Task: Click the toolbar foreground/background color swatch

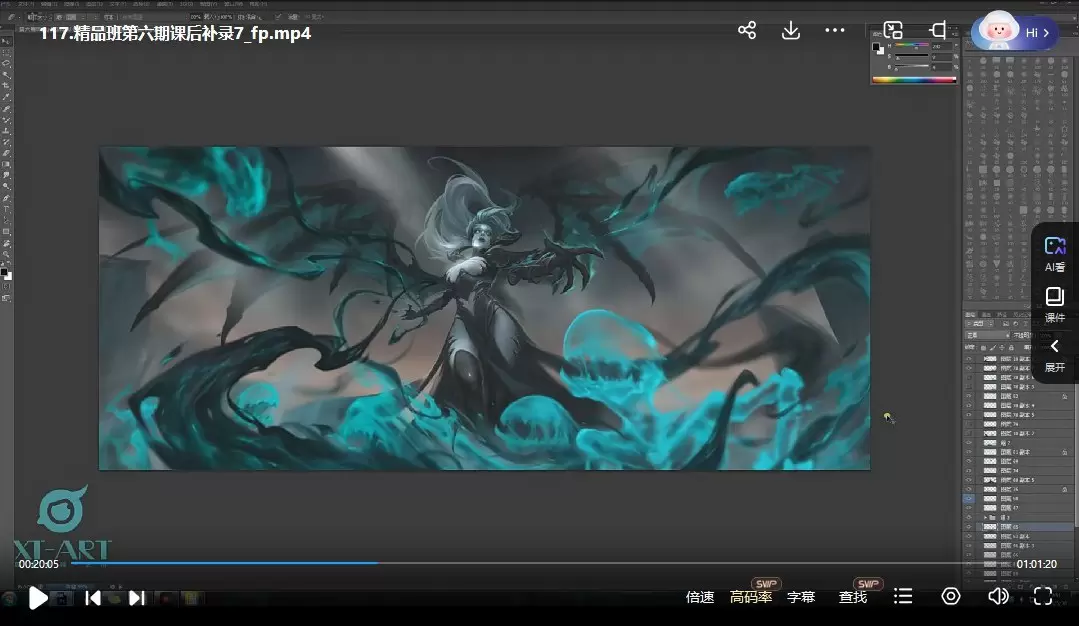Action: click(6, 273)
